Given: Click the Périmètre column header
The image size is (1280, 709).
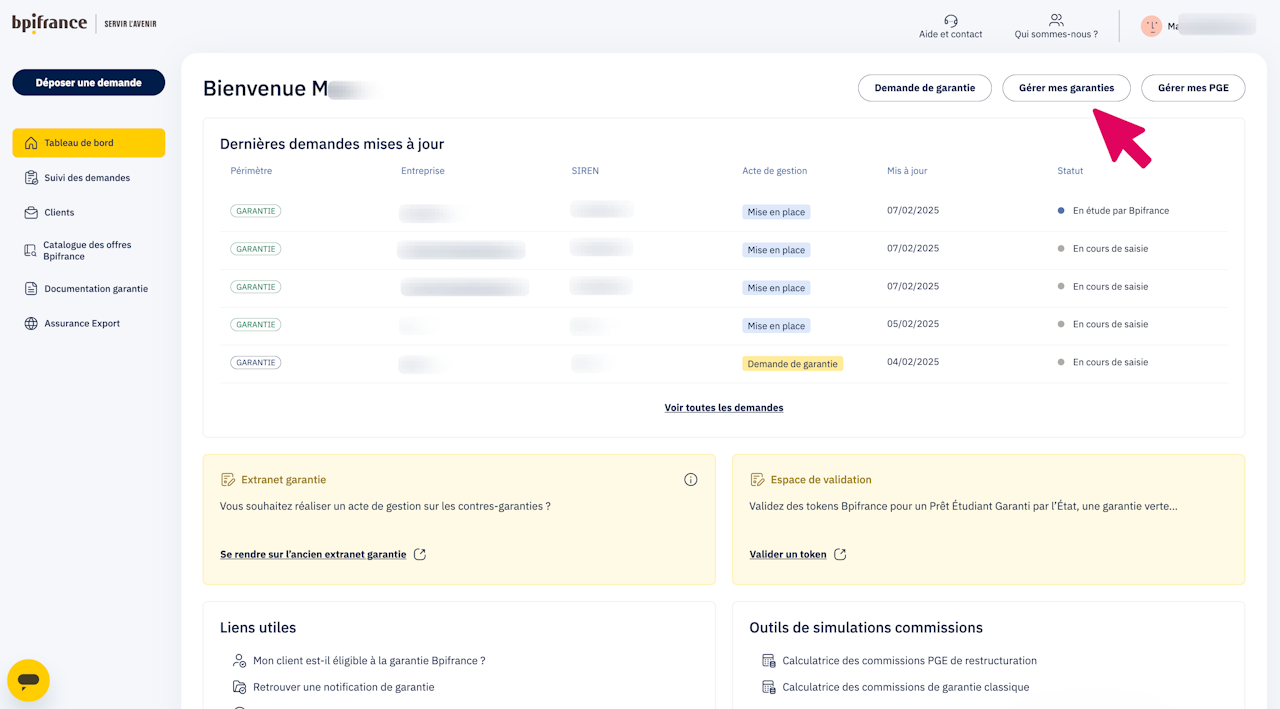Looking at the screenshot, I should click(251, 171).
